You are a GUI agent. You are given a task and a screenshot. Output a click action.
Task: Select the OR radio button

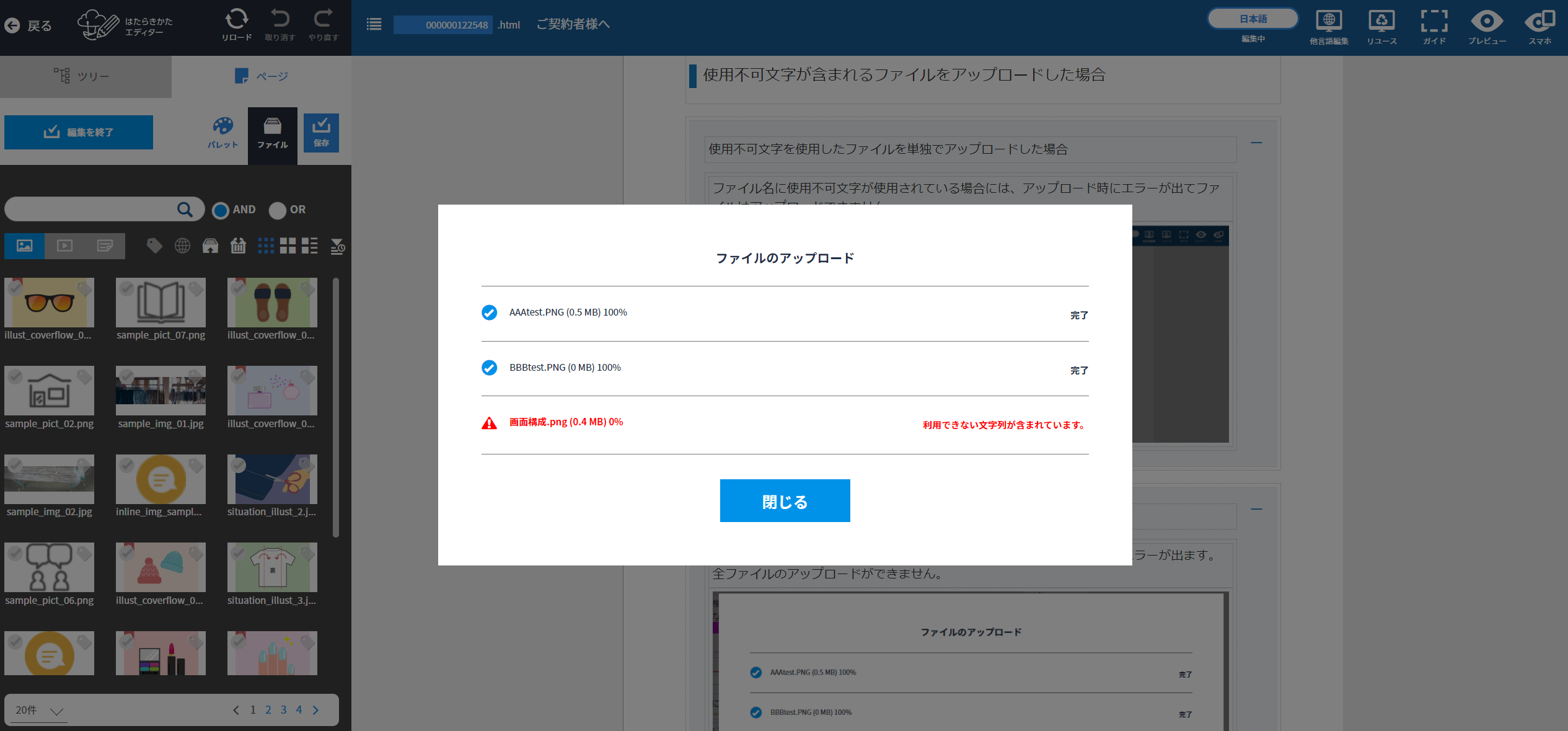(x=278, y=211)
